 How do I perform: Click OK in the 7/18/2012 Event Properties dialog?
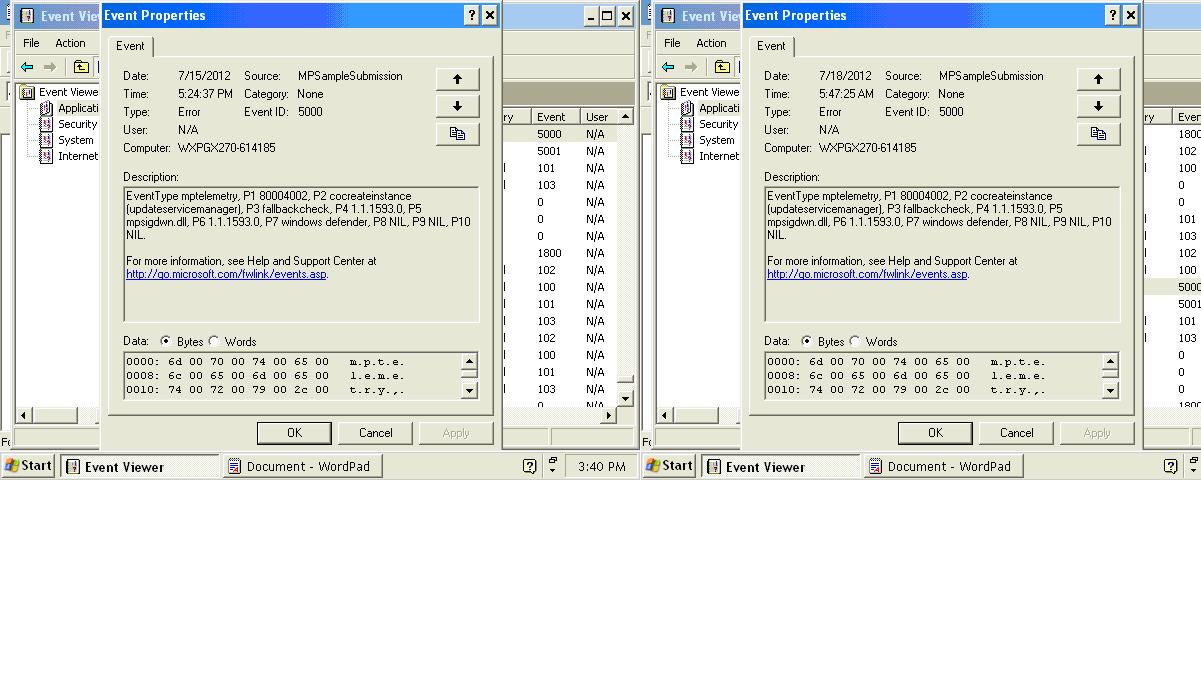tap(935, 433)
